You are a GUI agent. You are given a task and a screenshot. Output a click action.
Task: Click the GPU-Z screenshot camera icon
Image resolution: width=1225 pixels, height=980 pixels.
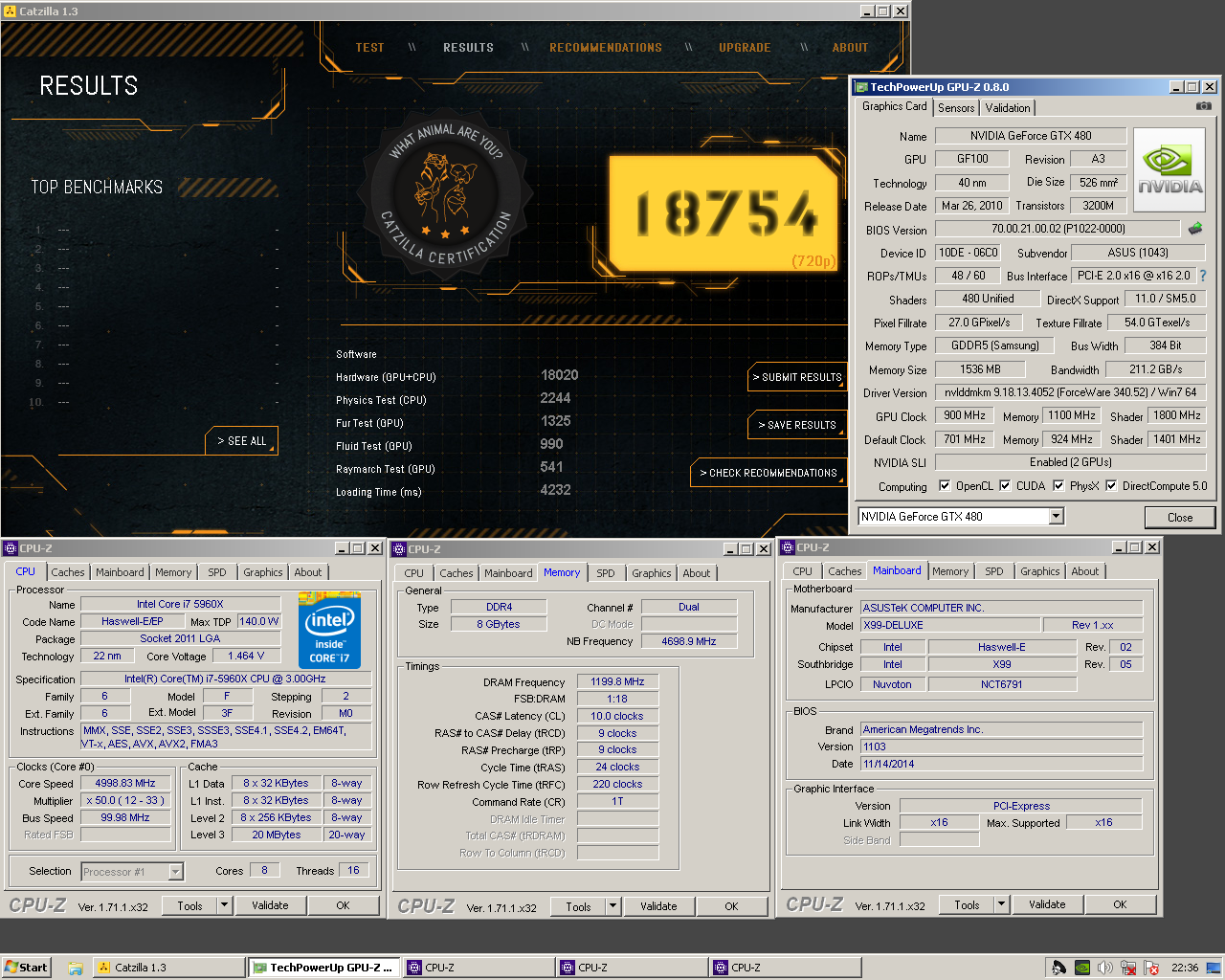coord(1203,106)
